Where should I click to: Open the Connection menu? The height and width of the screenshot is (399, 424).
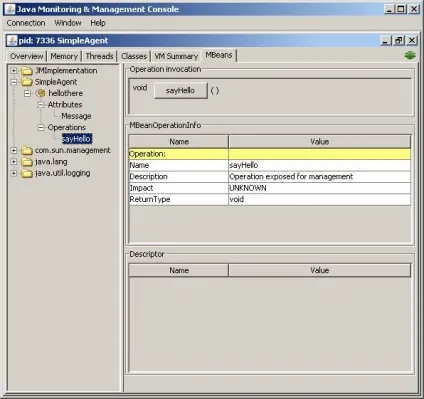point(26,23)
